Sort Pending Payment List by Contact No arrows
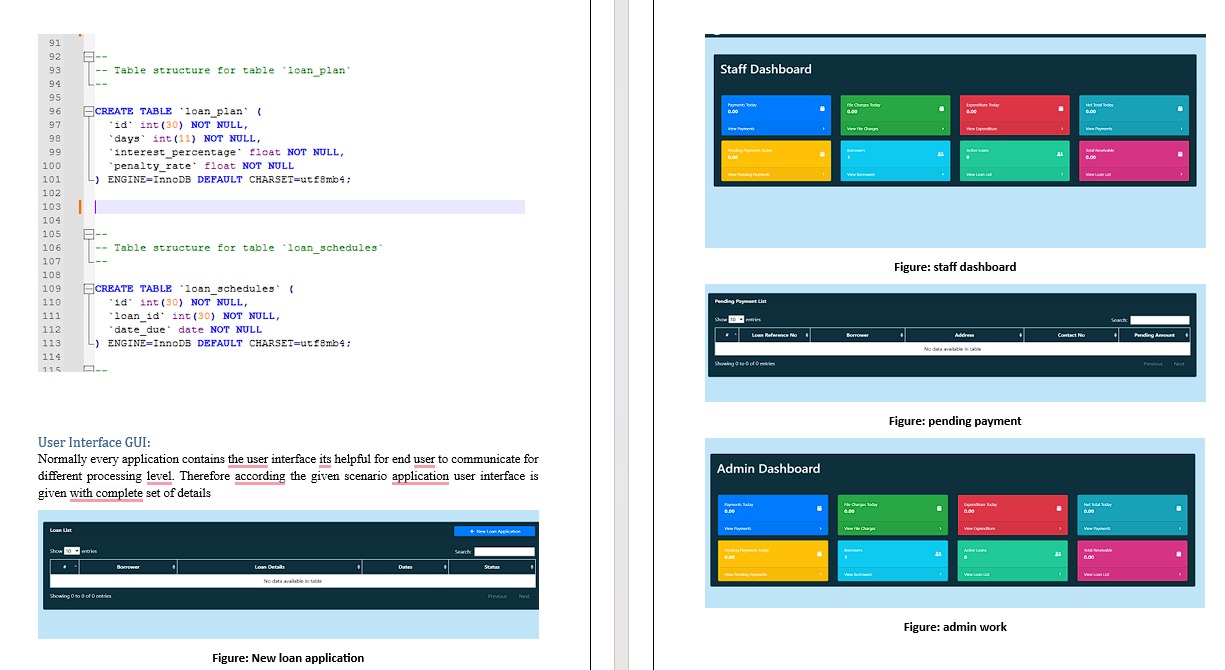This screenshot has width=1225, height=670. click(1115, 335)
